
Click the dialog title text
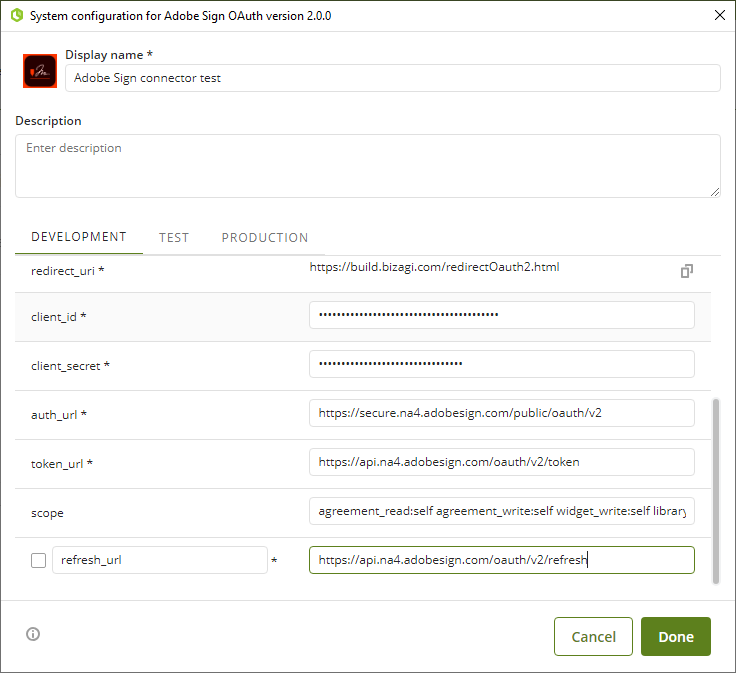180,15
